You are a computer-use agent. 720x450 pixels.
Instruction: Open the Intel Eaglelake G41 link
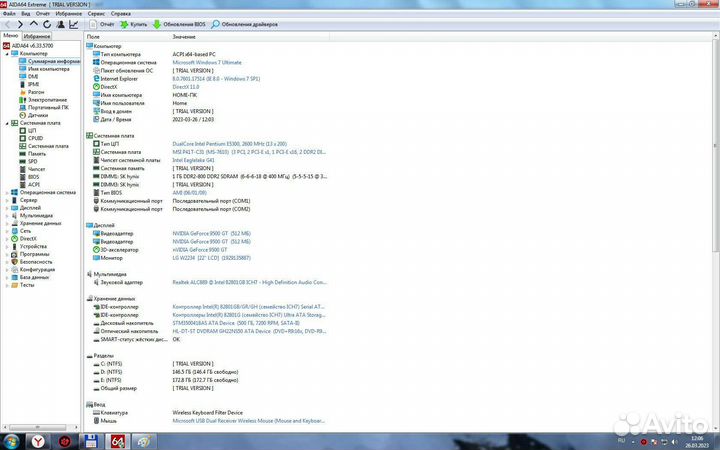193,160
